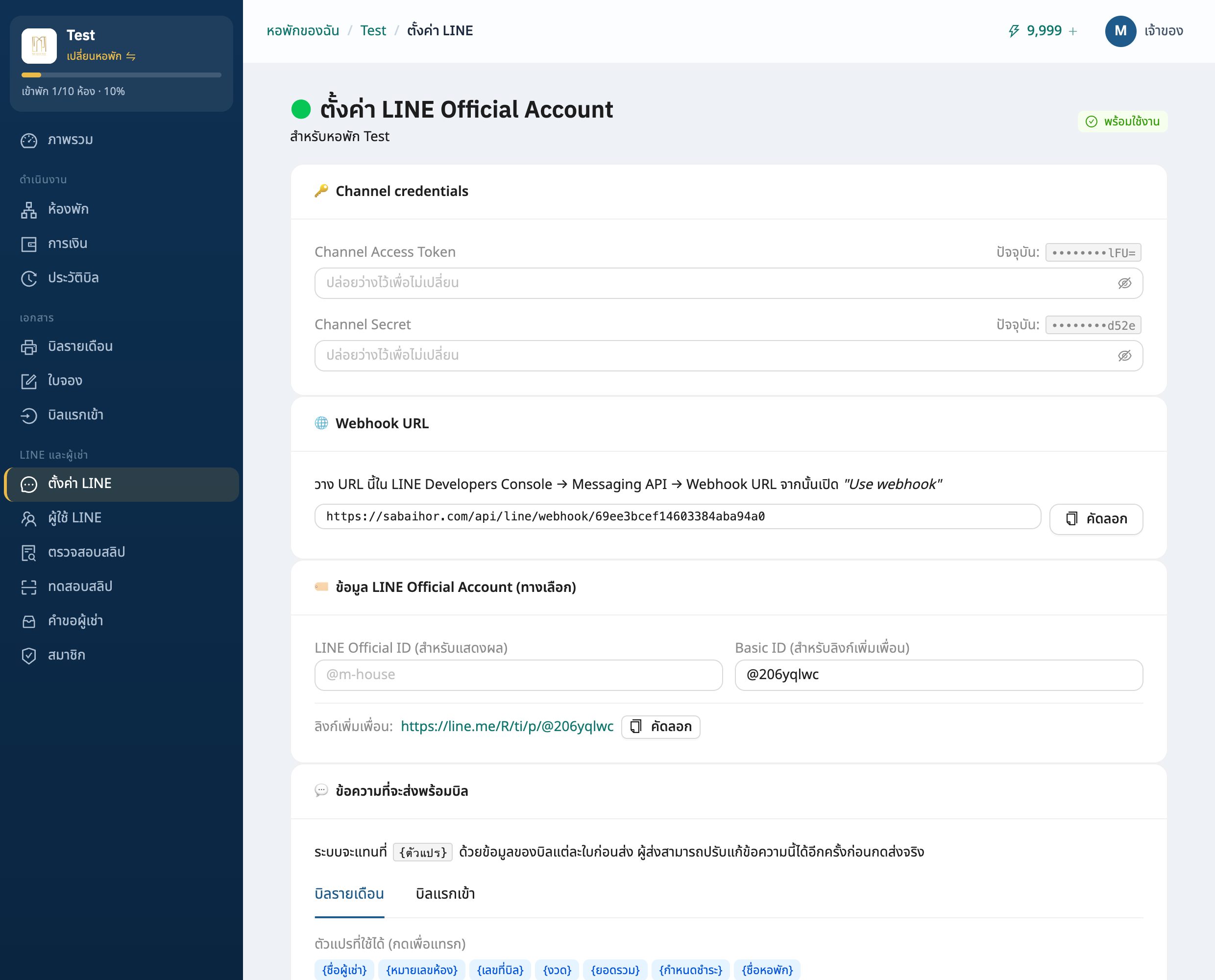Screen dimensions: 1215x980
Task: Insert the {ยอดรวม} variable chip
Action: [615, 970]
